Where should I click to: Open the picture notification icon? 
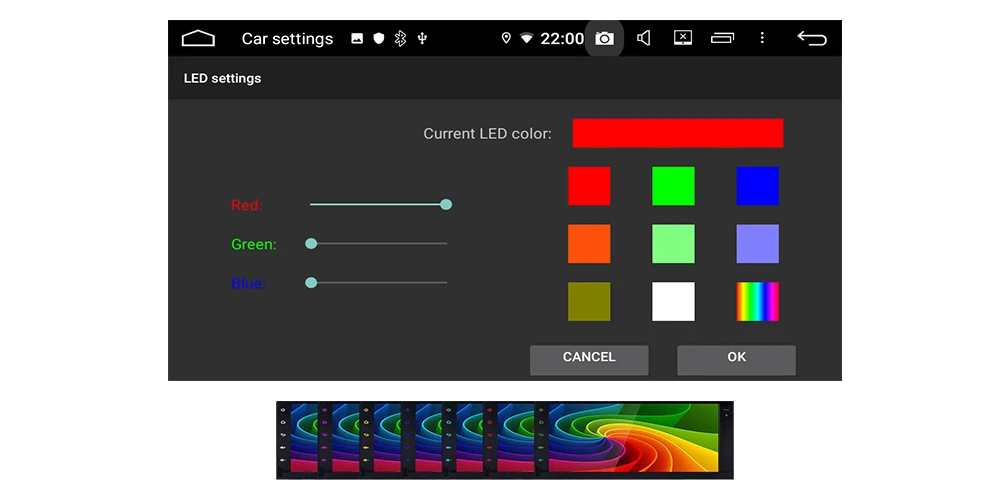pyautogui.click(x=357, y=38)
